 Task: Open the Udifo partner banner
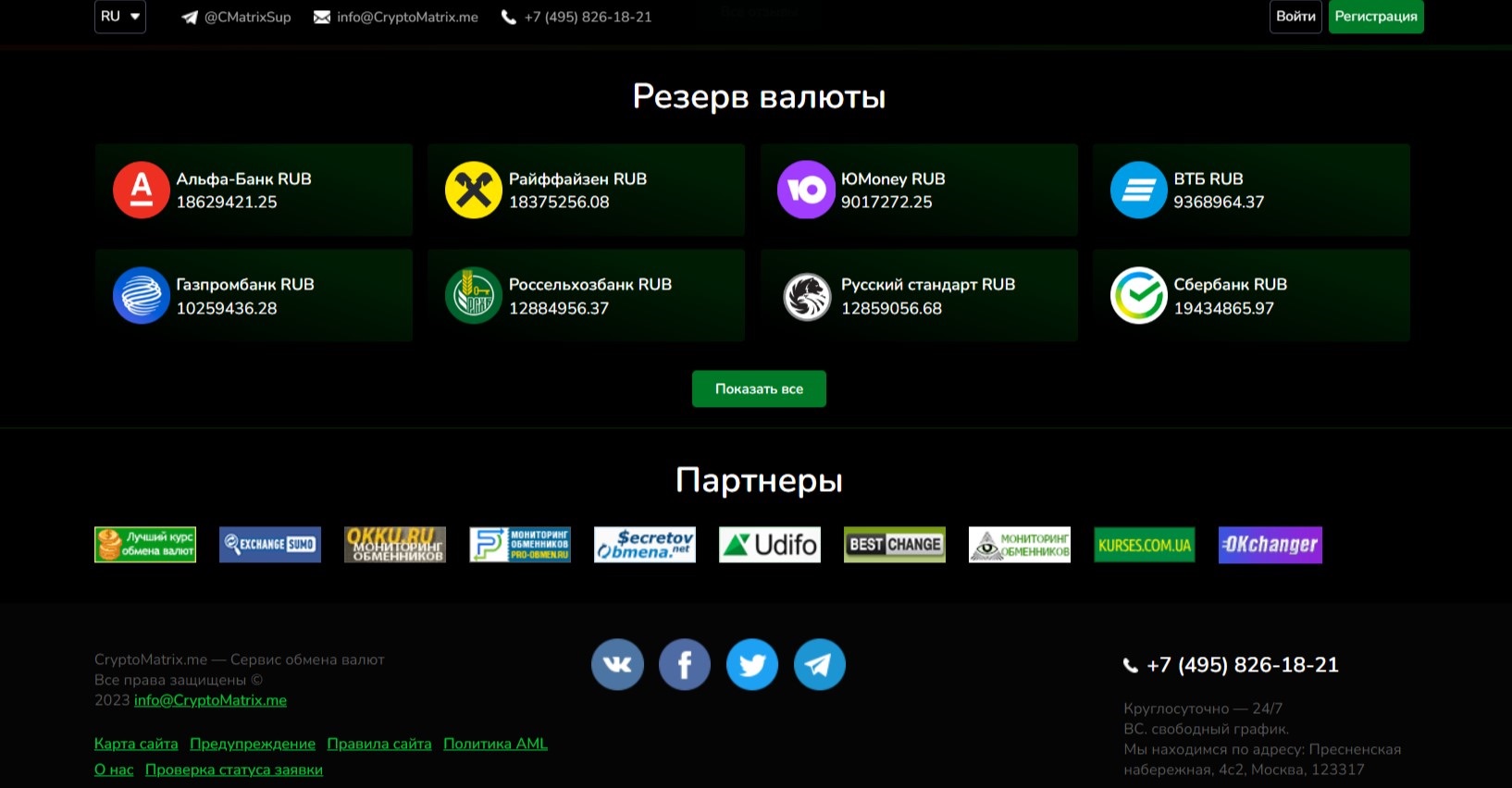[770, 545]
